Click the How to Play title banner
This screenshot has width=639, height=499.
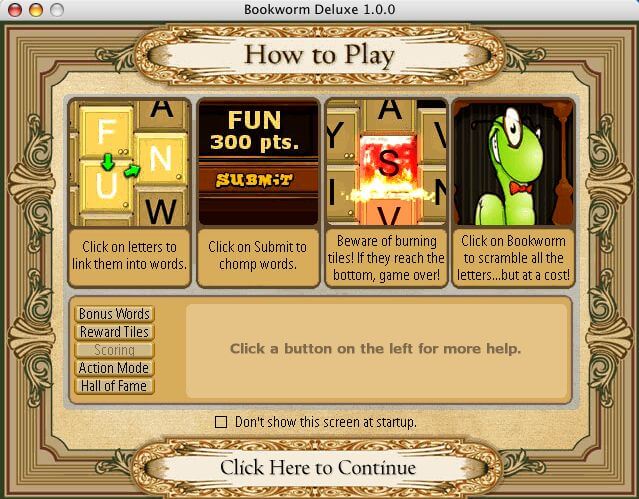click(320, 55)
